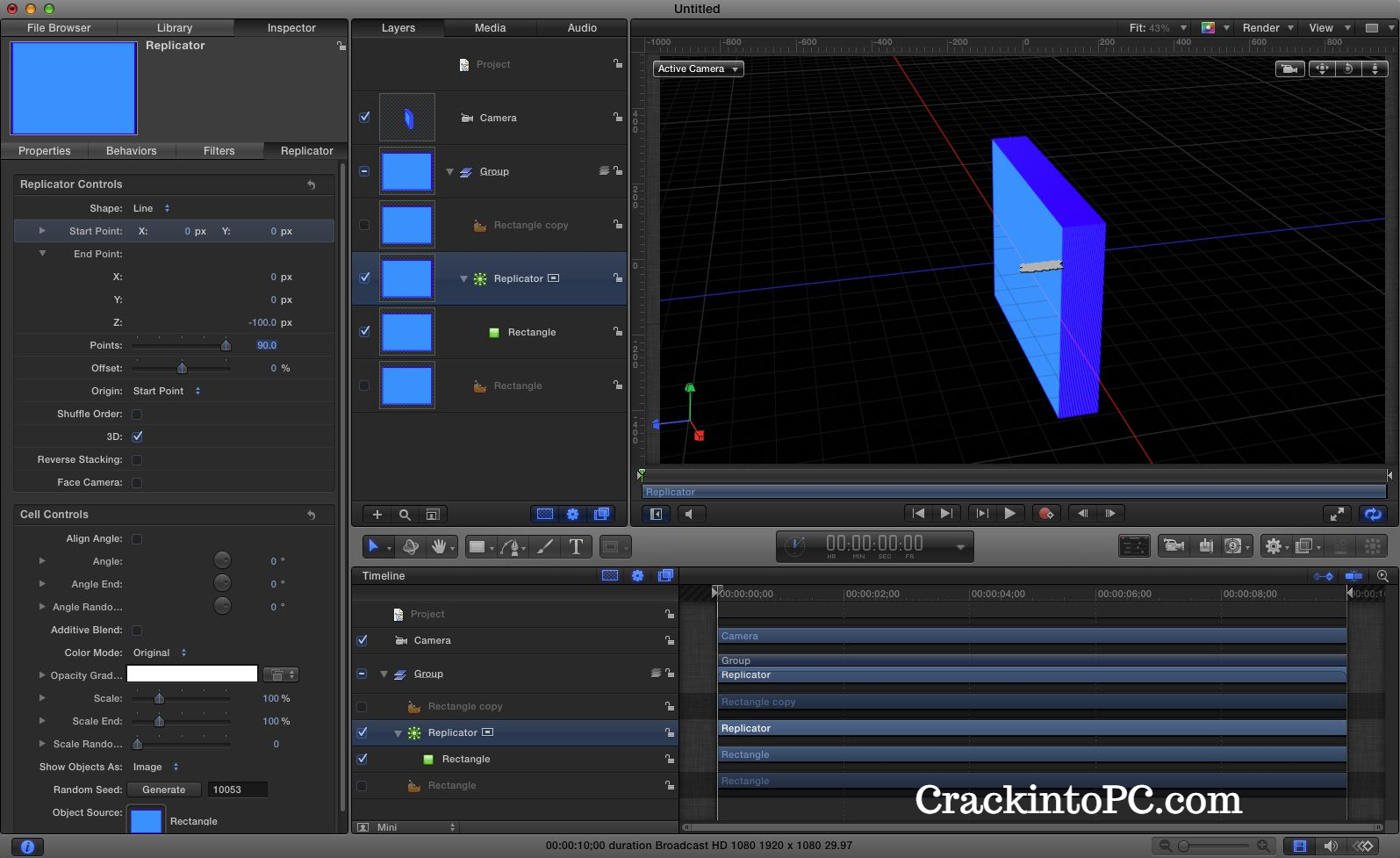Click the Random Seed value field

(x=237, y=790)
